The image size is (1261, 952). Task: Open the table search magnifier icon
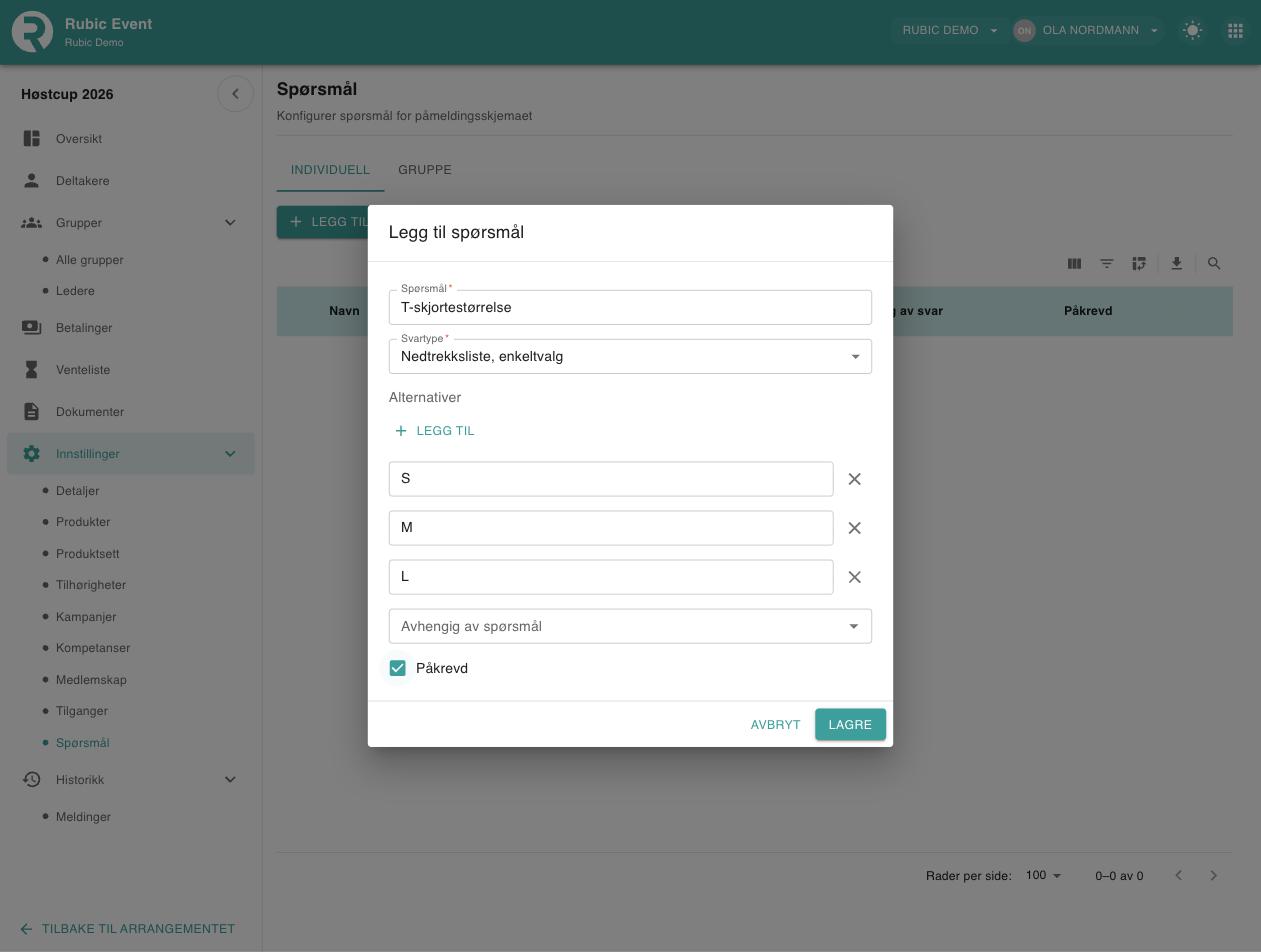click(1214, 263)
